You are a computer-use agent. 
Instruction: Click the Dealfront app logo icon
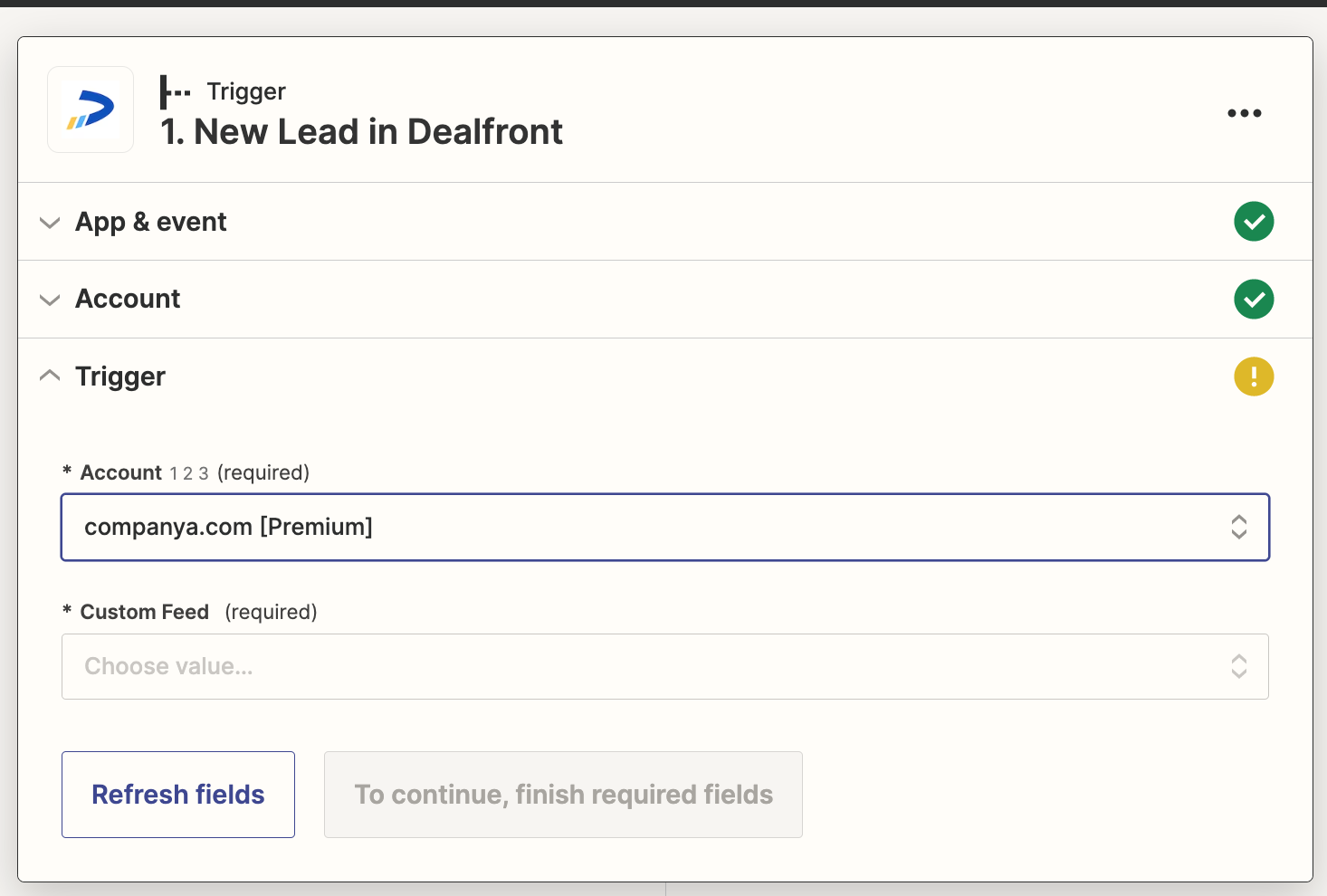[90, 110]
